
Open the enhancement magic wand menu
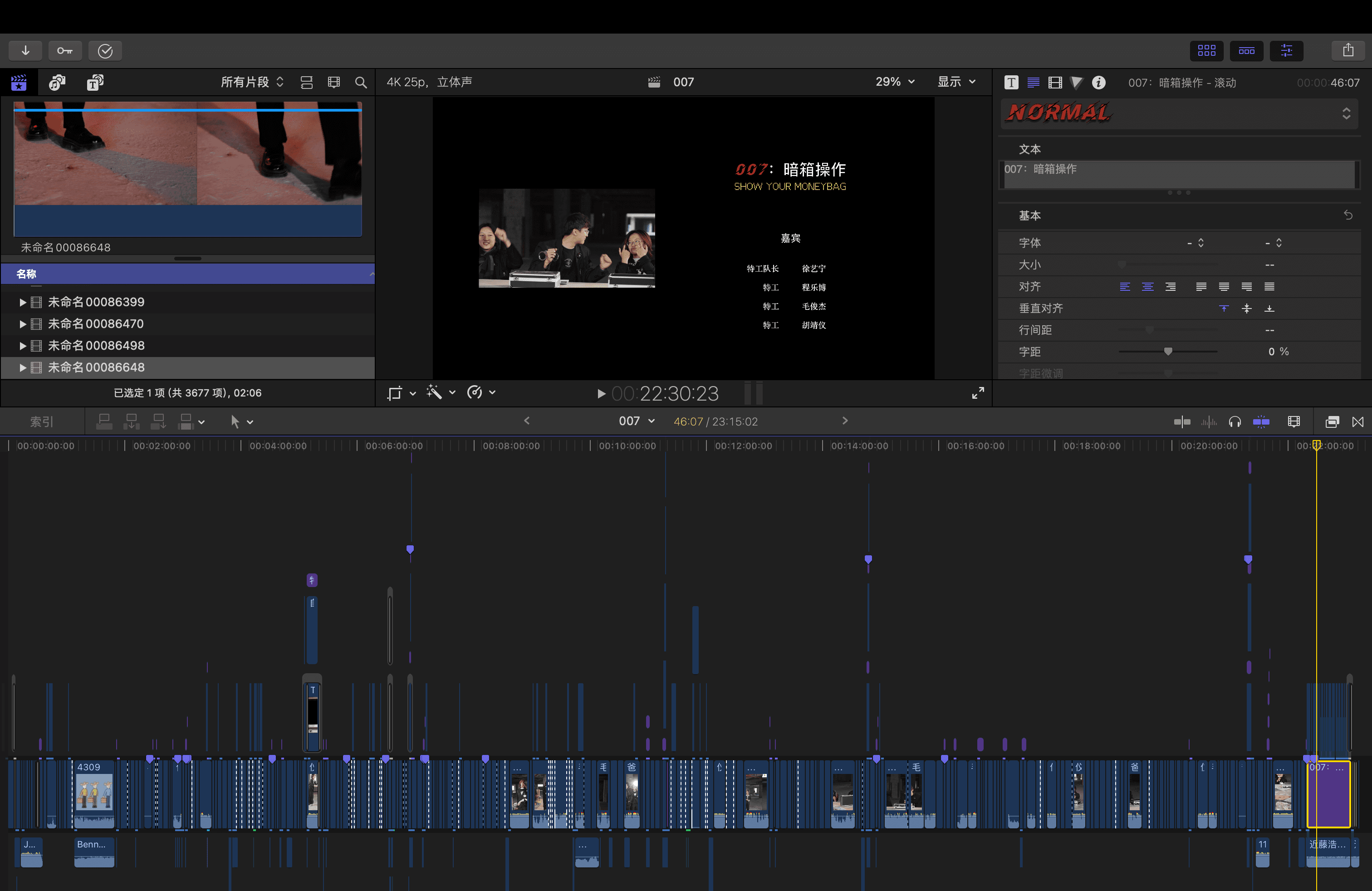point(441,393)
